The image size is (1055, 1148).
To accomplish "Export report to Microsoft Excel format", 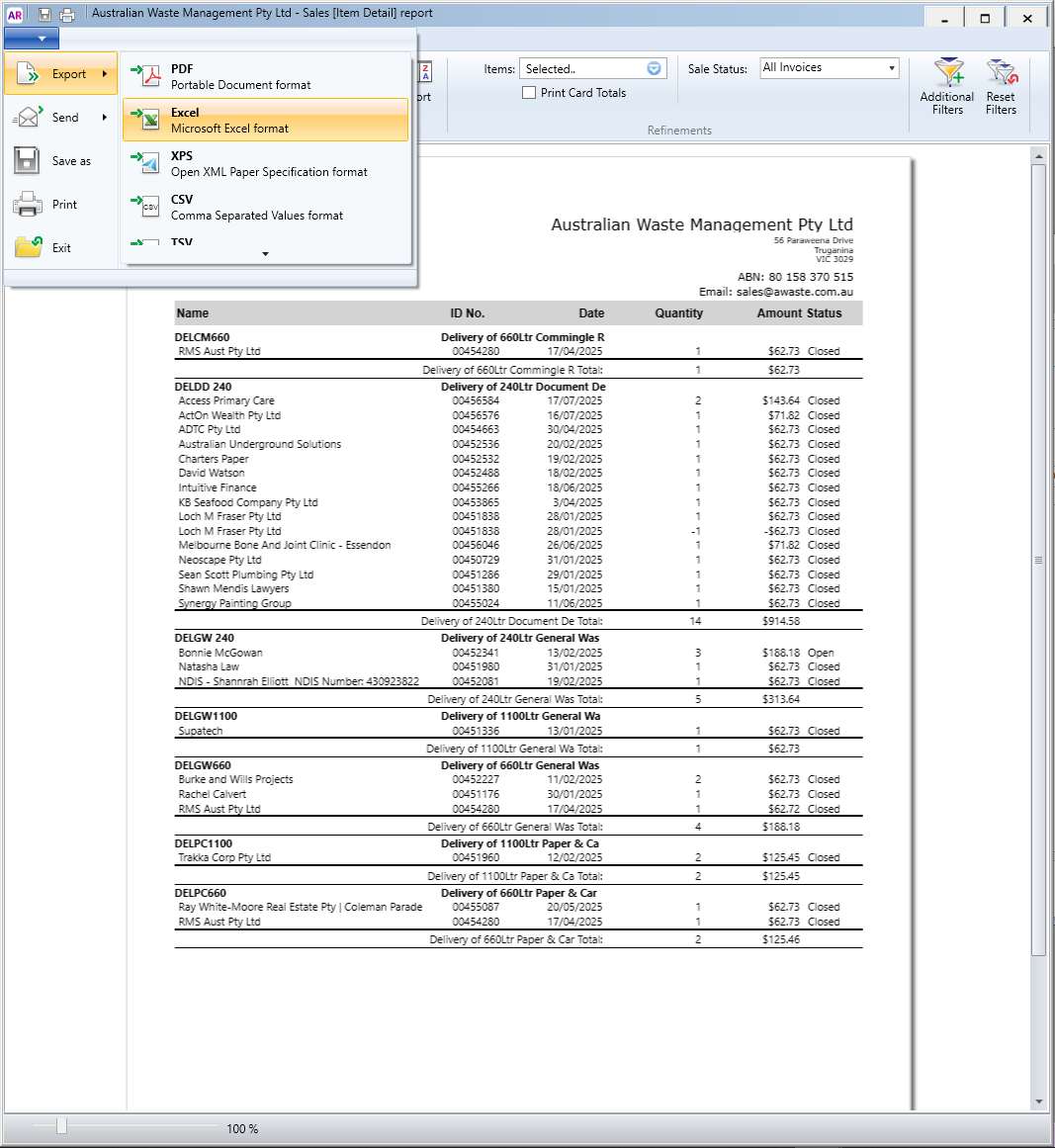I will (265, 120).
